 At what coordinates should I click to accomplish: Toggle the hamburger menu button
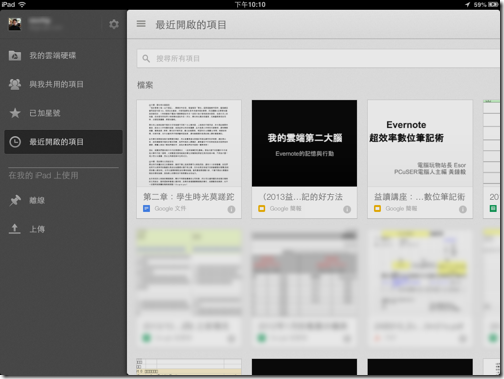pos(141,24)
